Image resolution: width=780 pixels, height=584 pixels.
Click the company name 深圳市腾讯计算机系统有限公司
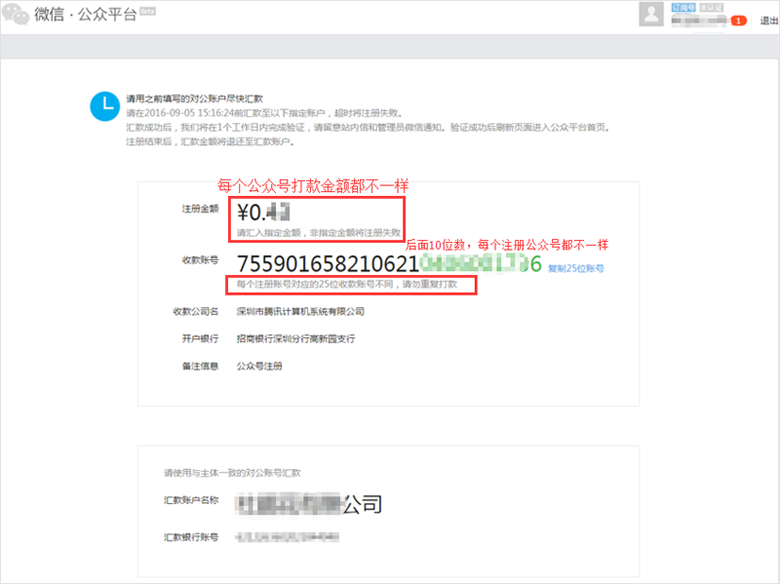[x=300, y=311]
